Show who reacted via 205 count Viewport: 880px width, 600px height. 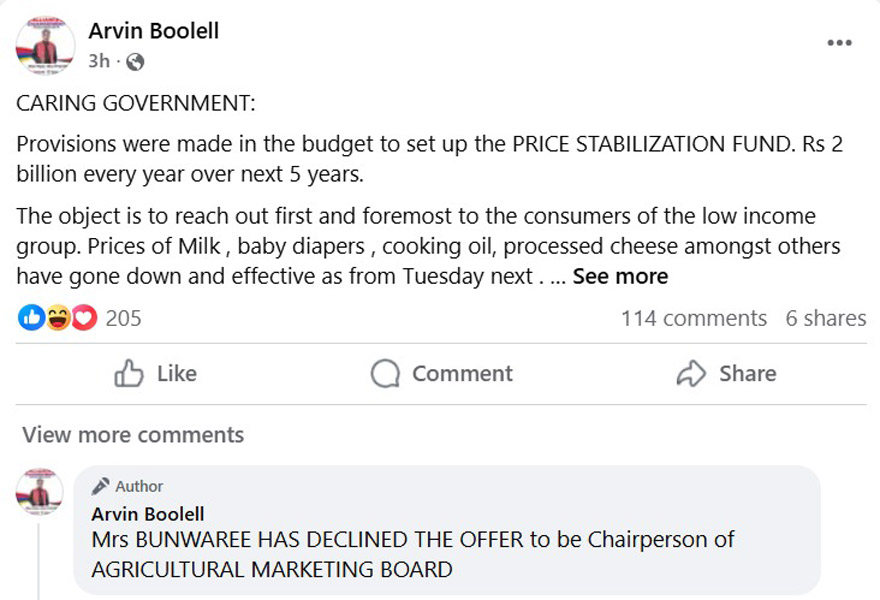tap(123, 318)
